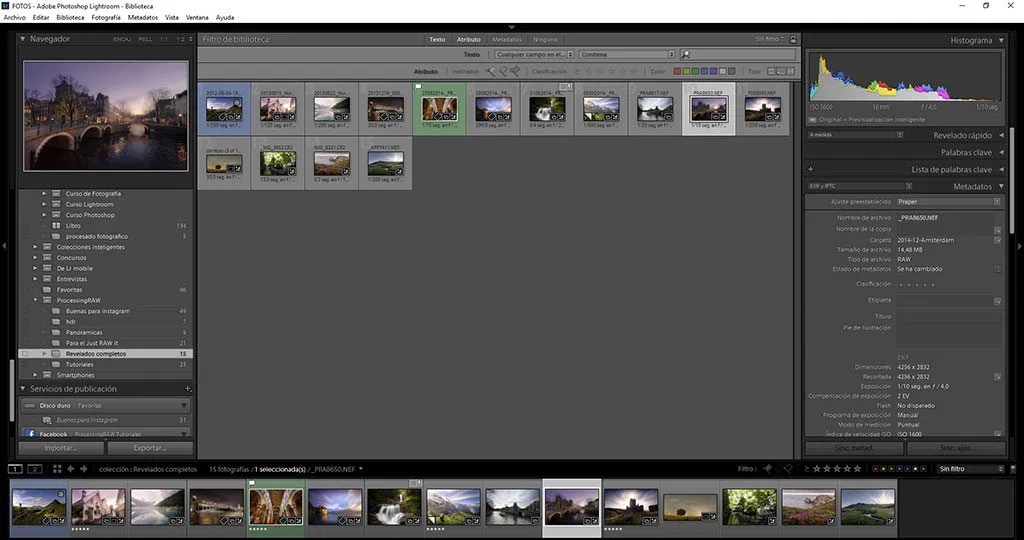Check the box beside Revelados completos collection
This screenshot has width=1024, height=540.
pos(24,354)
